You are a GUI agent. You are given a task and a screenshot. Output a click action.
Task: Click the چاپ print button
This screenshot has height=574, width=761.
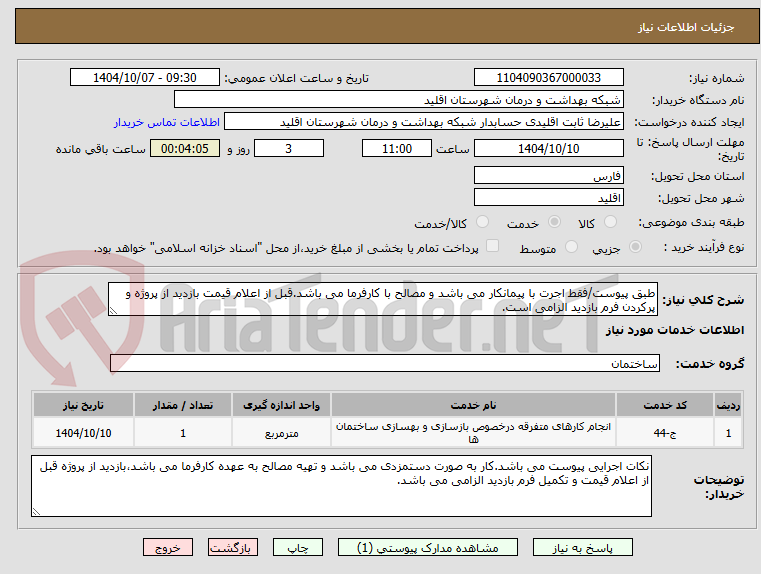coord(298,547)
